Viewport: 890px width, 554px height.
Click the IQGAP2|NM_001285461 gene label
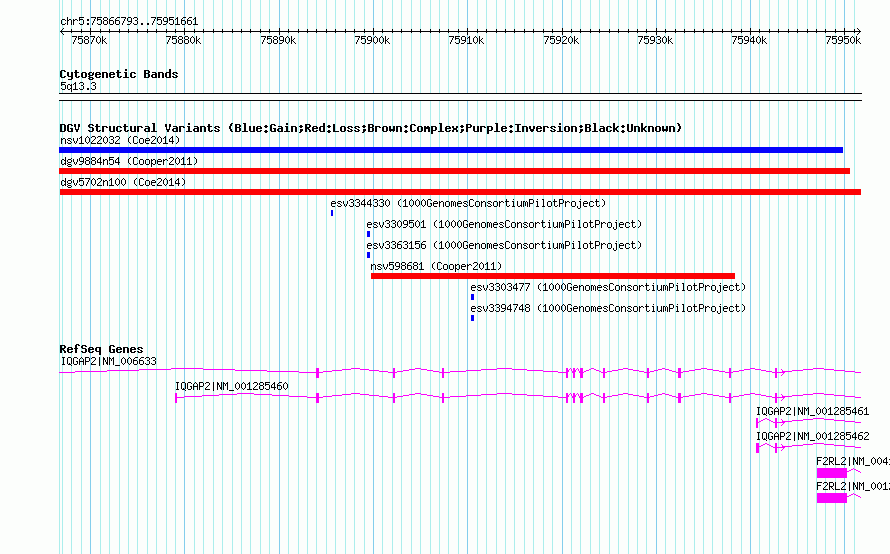coord(812,411)
